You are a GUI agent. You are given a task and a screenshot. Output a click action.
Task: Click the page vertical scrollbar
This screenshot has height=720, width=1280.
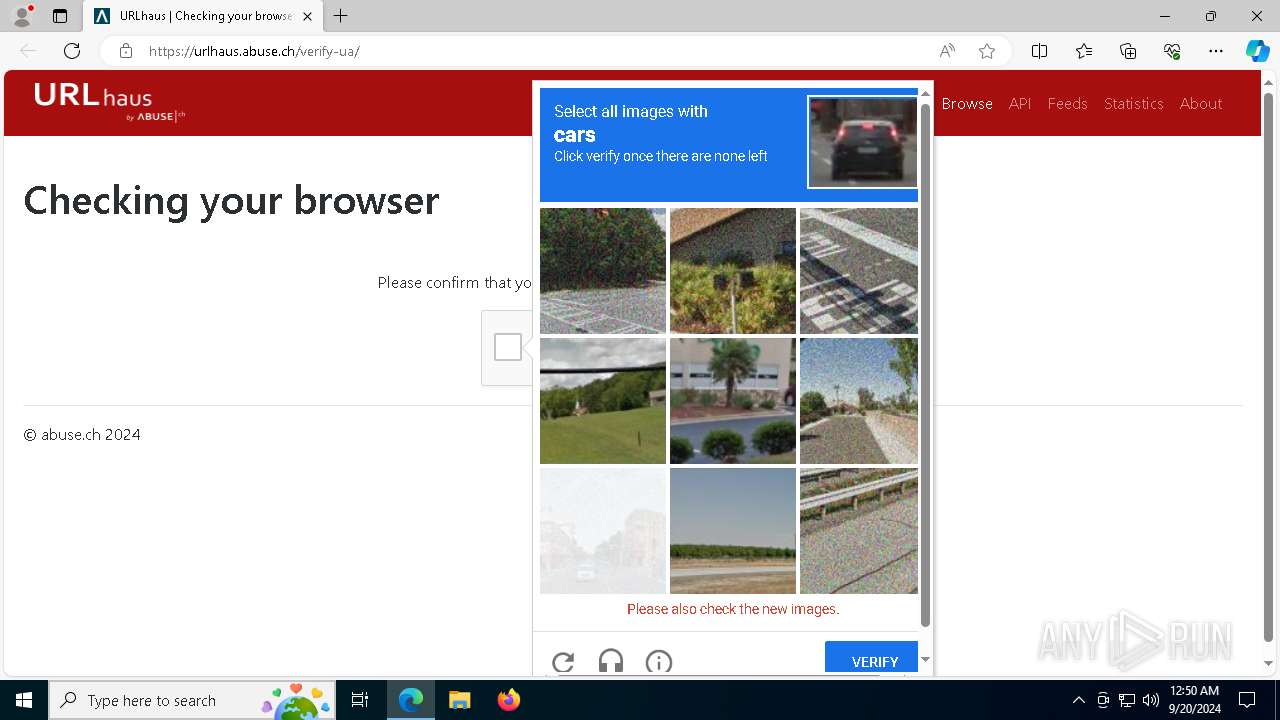(x=1269, y=366)
